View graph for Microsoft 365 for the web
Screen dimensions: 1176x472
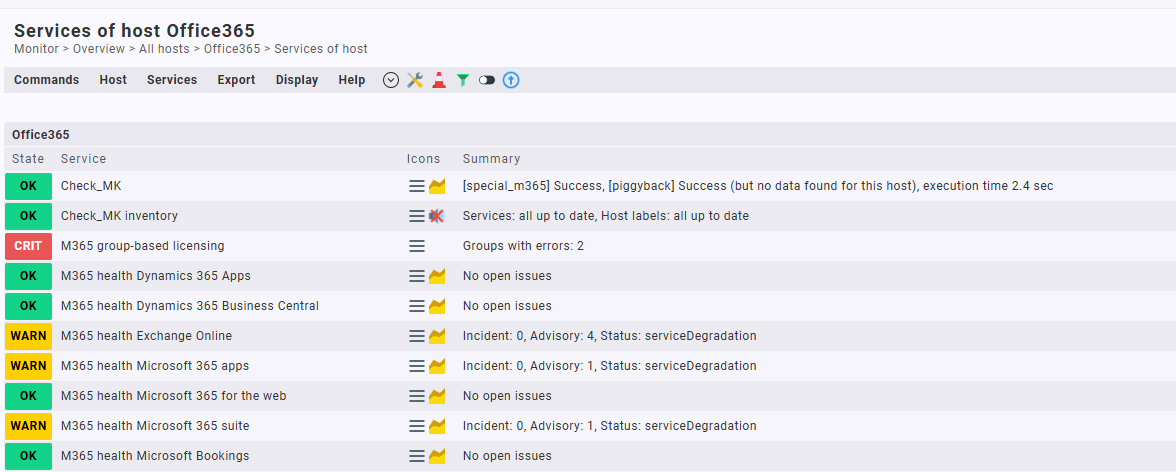tap(437, 396)
